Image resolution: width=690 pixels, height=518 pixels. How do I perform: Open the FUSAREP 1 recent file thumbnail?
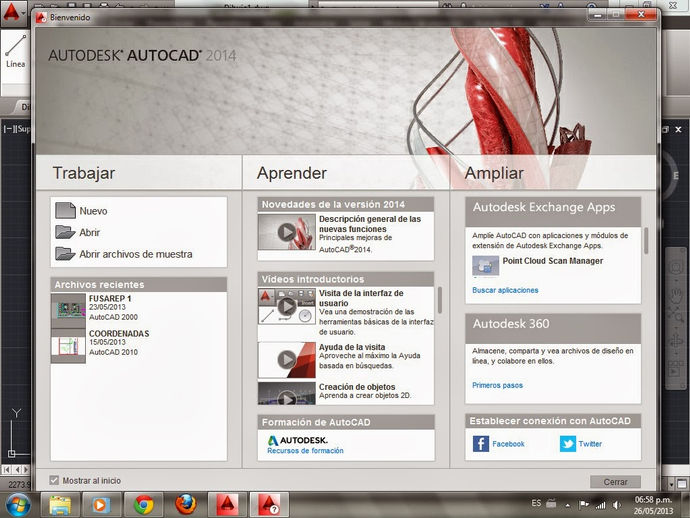pos(68,310)
